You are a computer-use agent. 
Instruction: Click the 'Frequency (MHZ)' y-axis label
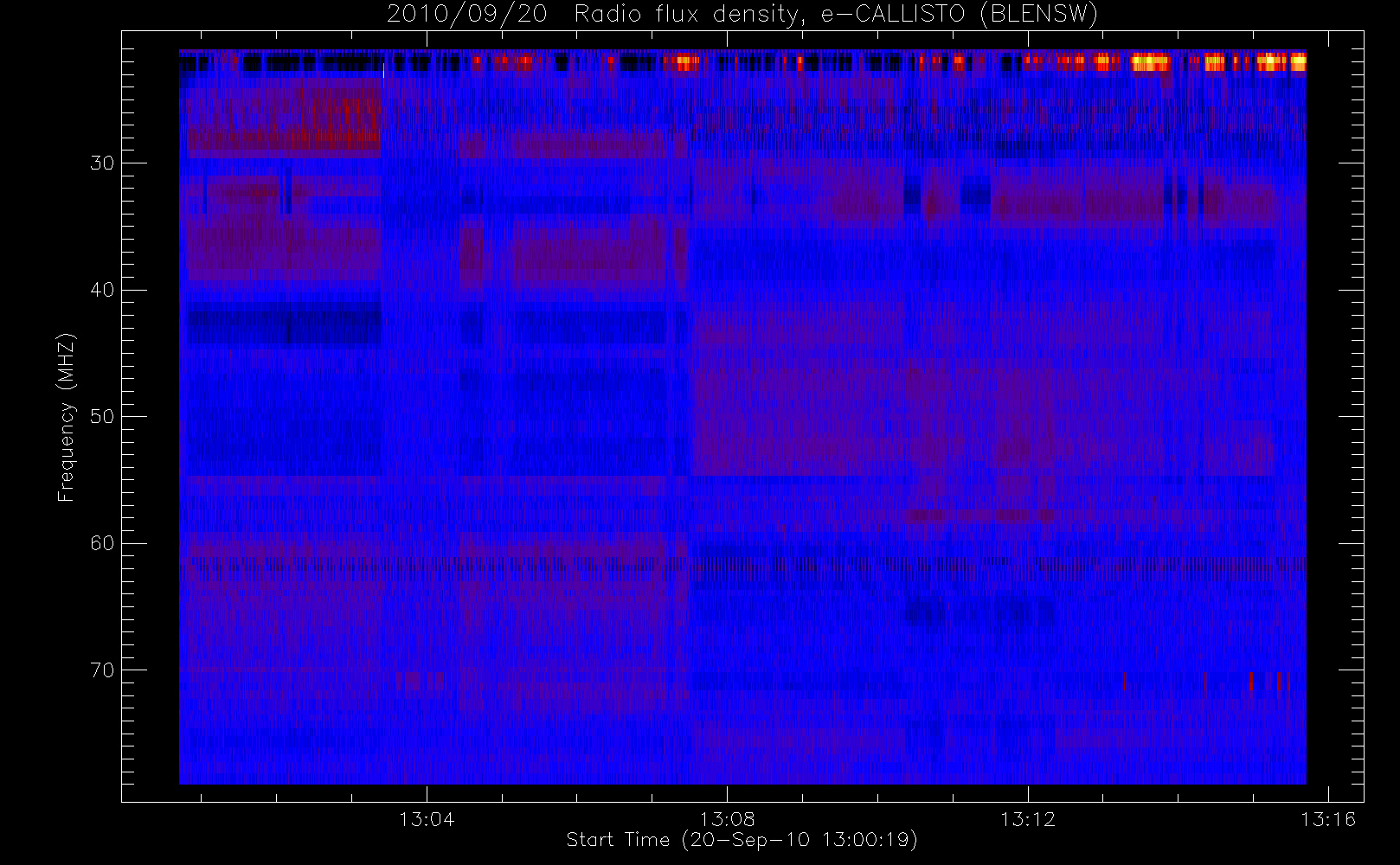click(x=67, y=417)
